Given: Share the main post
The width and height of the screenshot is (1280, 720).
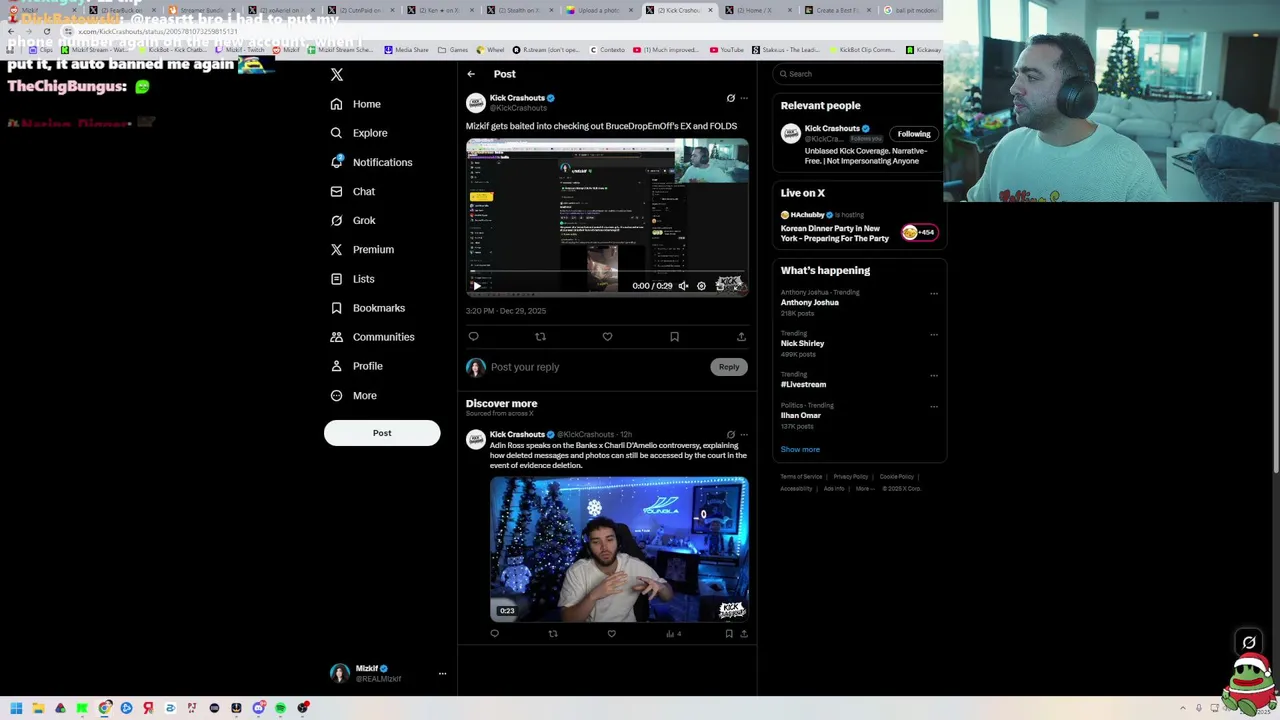Looking at the screenshot, I should [x=741, y=337].
